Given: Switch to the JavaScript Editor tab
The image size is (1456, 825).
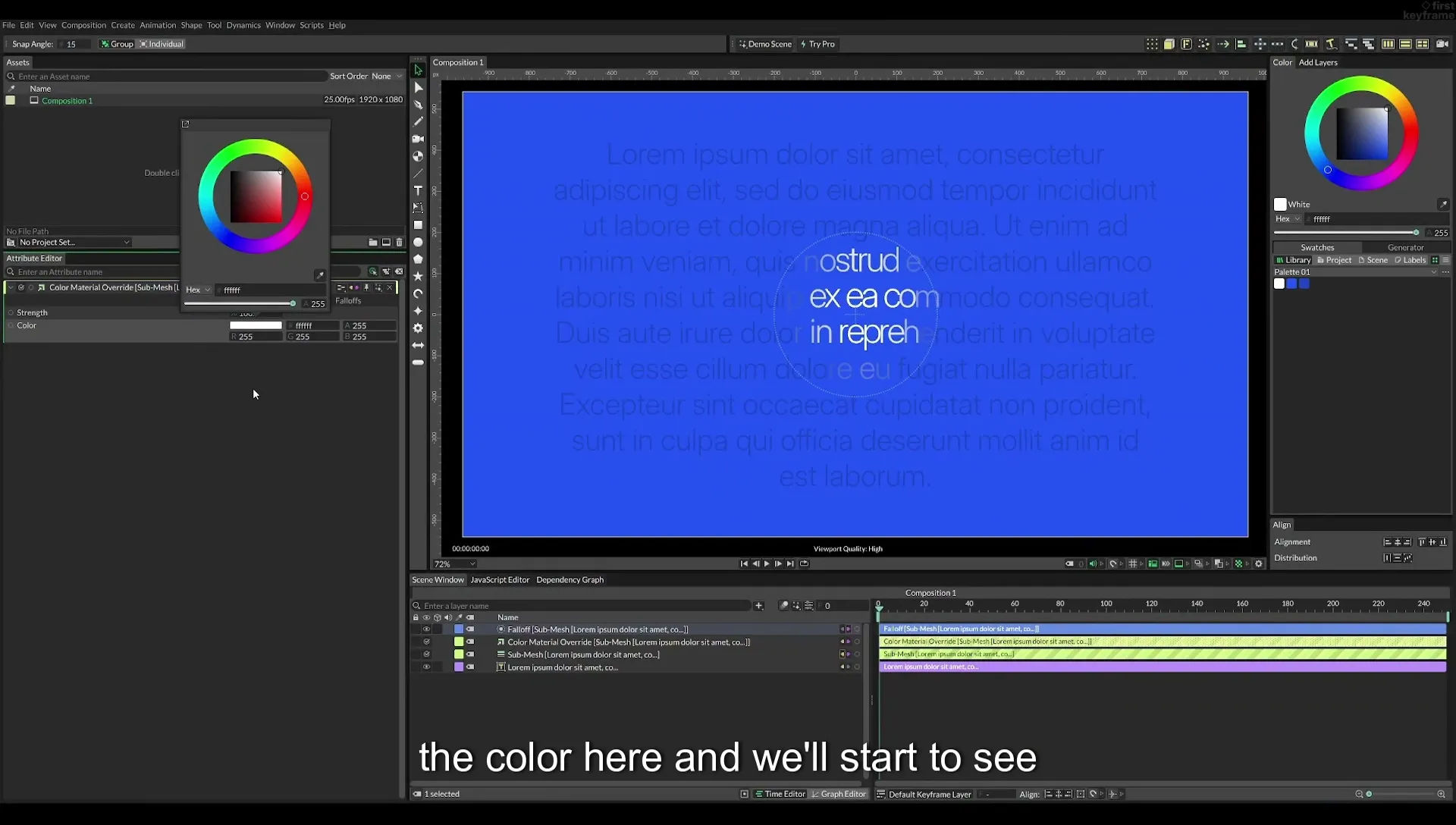Looking at the screenshot, I should tap(500, 580).
